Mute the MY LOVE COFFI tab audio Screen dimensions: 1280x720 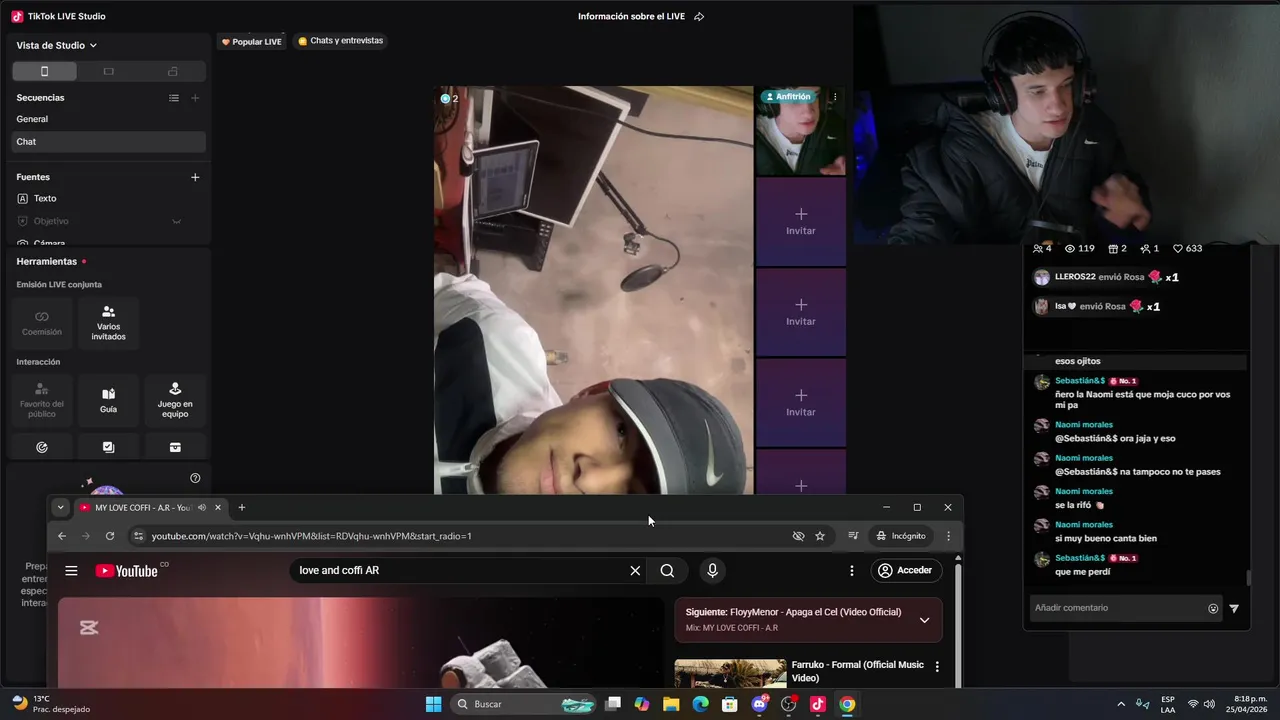click(202, 507)
